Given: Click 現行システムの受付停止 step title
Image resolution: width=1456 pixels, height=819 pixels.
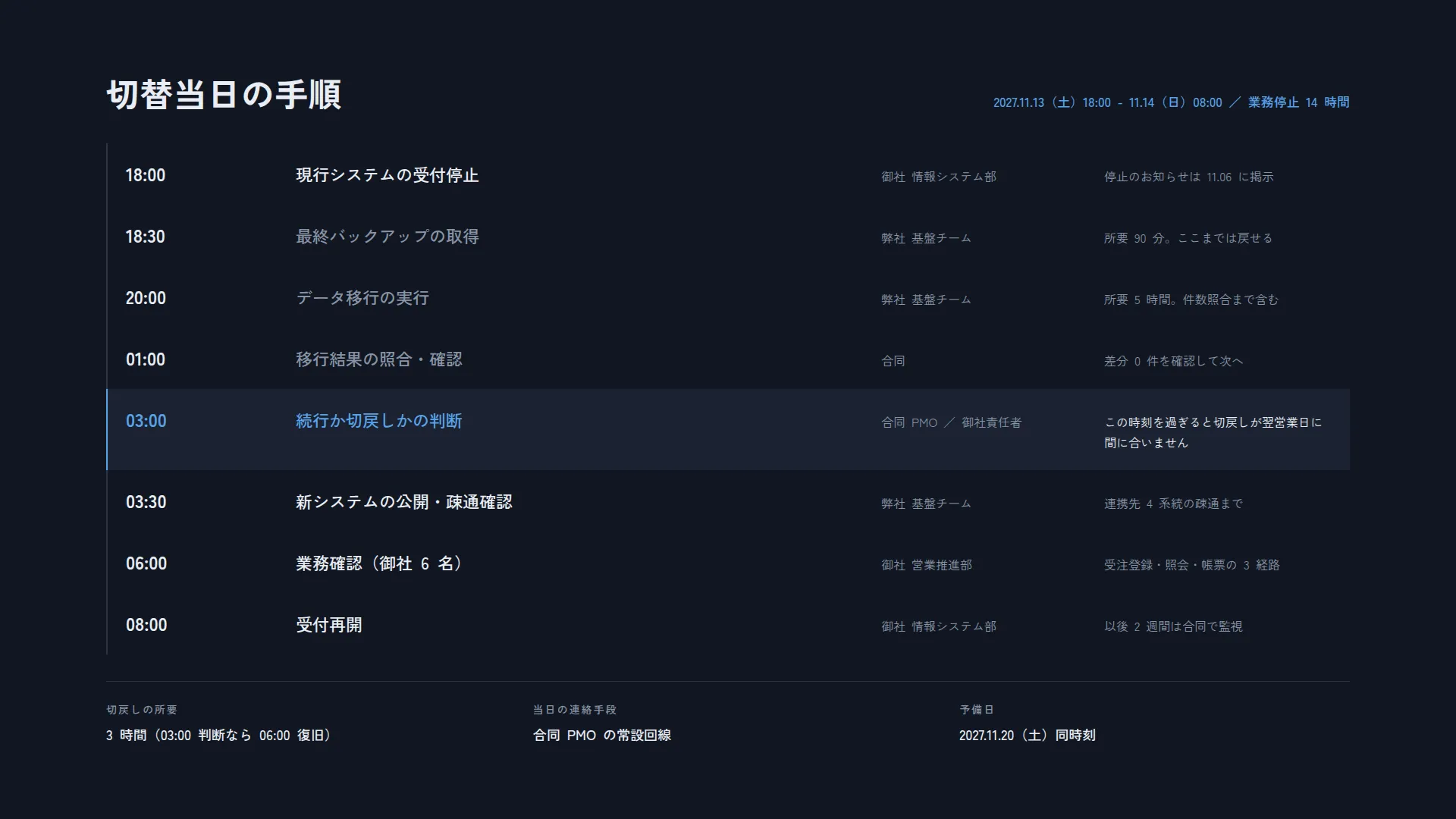Looking at the screenshot, I should tap(387, 175).
